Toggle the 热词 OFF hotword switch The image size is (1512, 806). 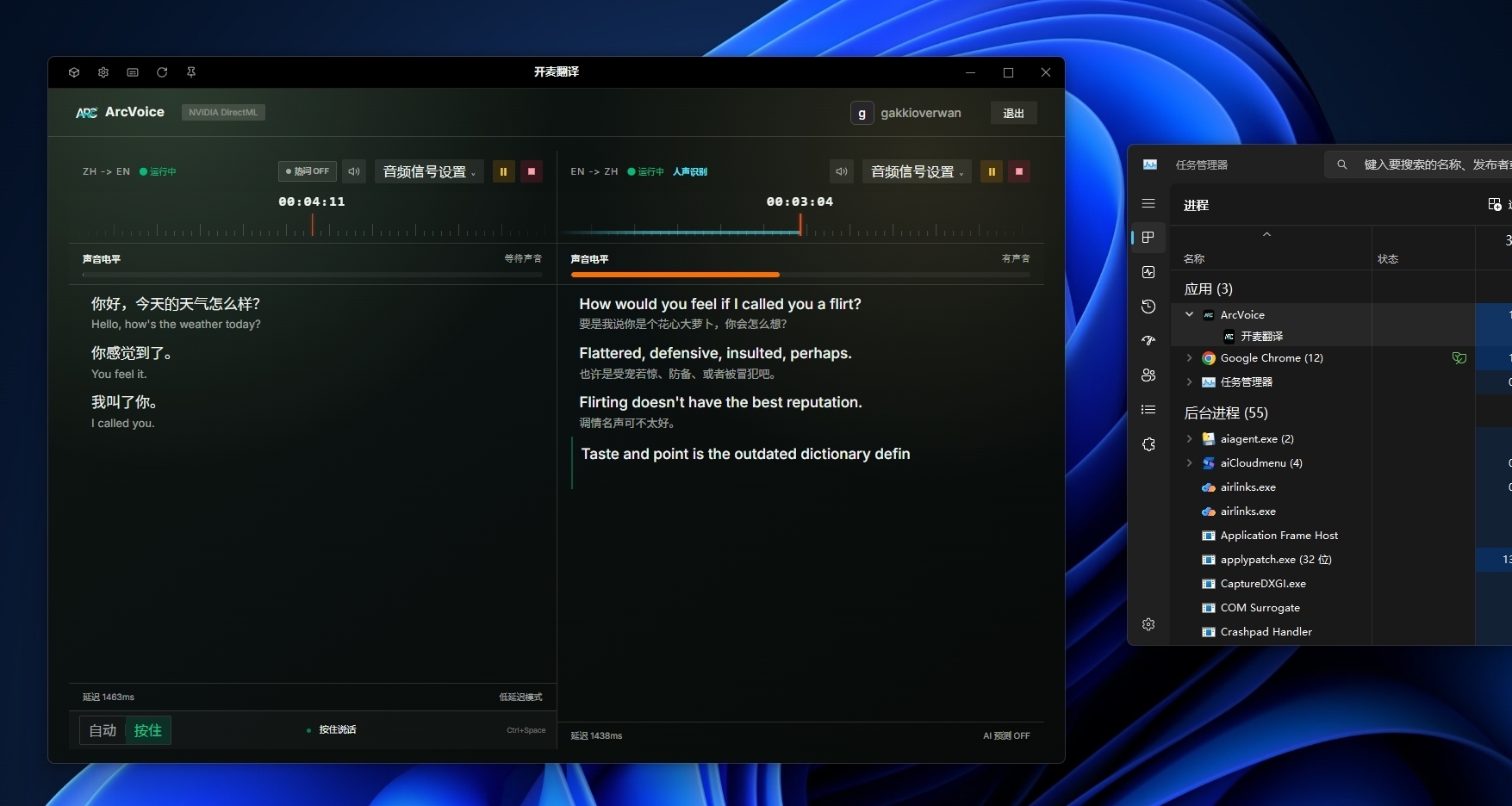308,171
